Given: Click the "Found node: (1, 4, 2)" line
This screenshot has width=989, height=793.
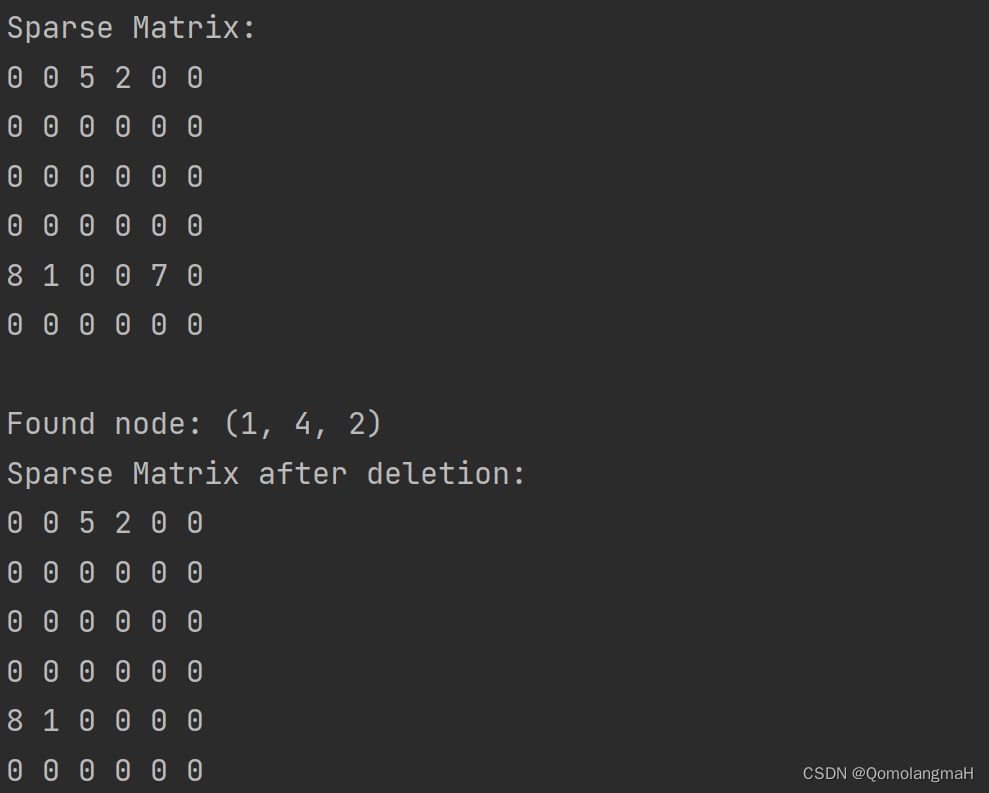Looking at the screenshot, I should 194,423.
